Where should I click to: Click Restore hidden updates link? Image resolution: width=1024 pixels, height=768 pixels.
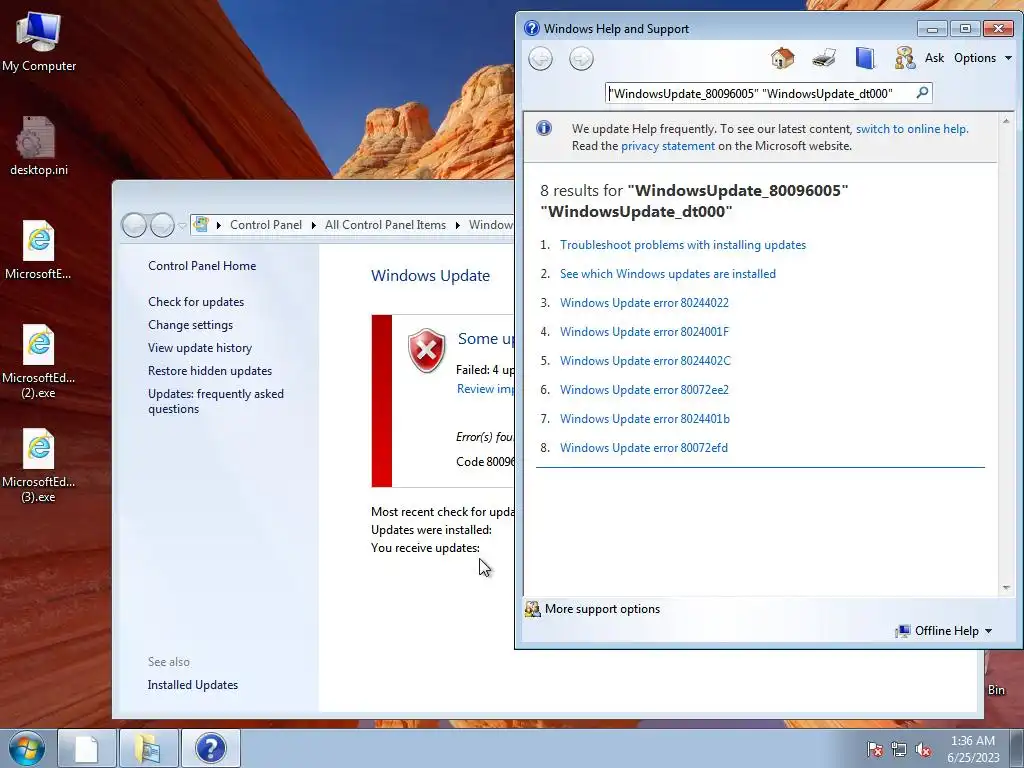pos(210,370)
